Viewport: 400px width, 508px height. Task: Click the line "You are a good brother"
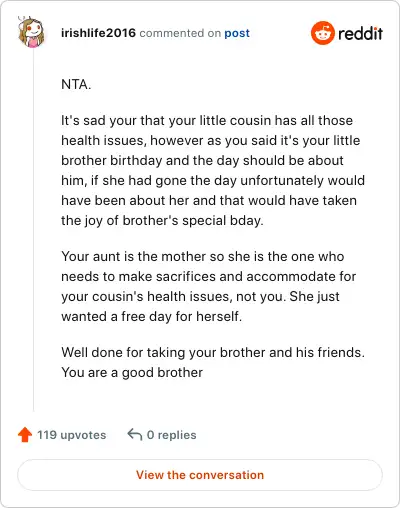point(132,372)
